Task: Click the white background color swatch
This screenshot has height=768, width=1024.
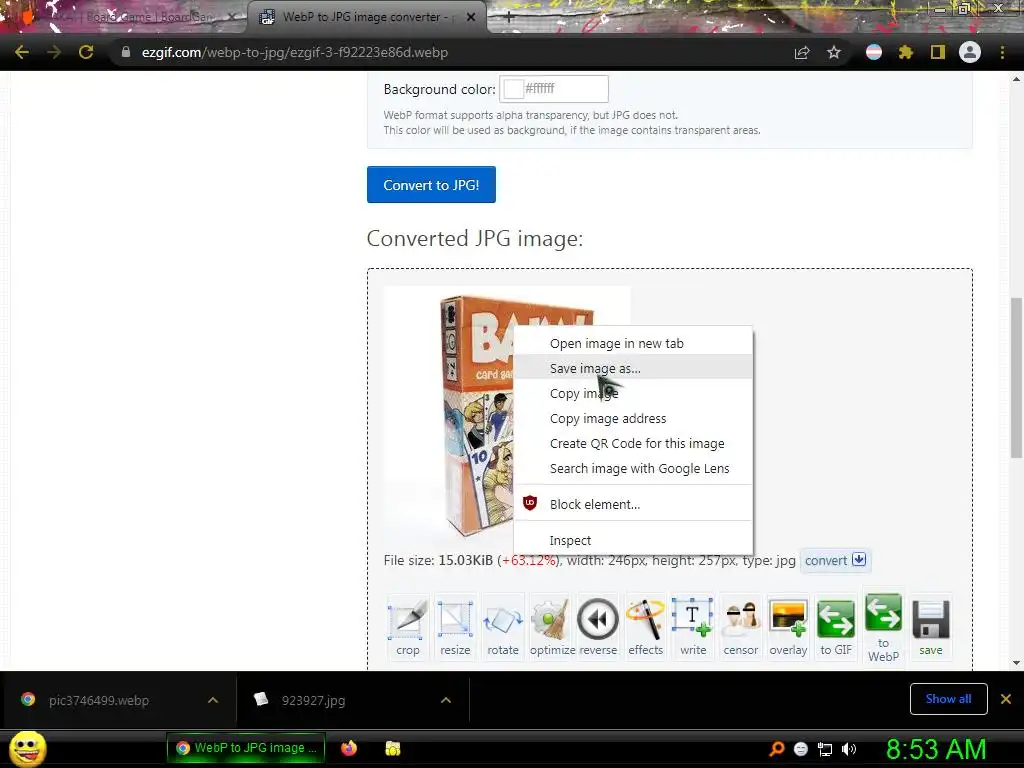Action: (x=513, y=89)
